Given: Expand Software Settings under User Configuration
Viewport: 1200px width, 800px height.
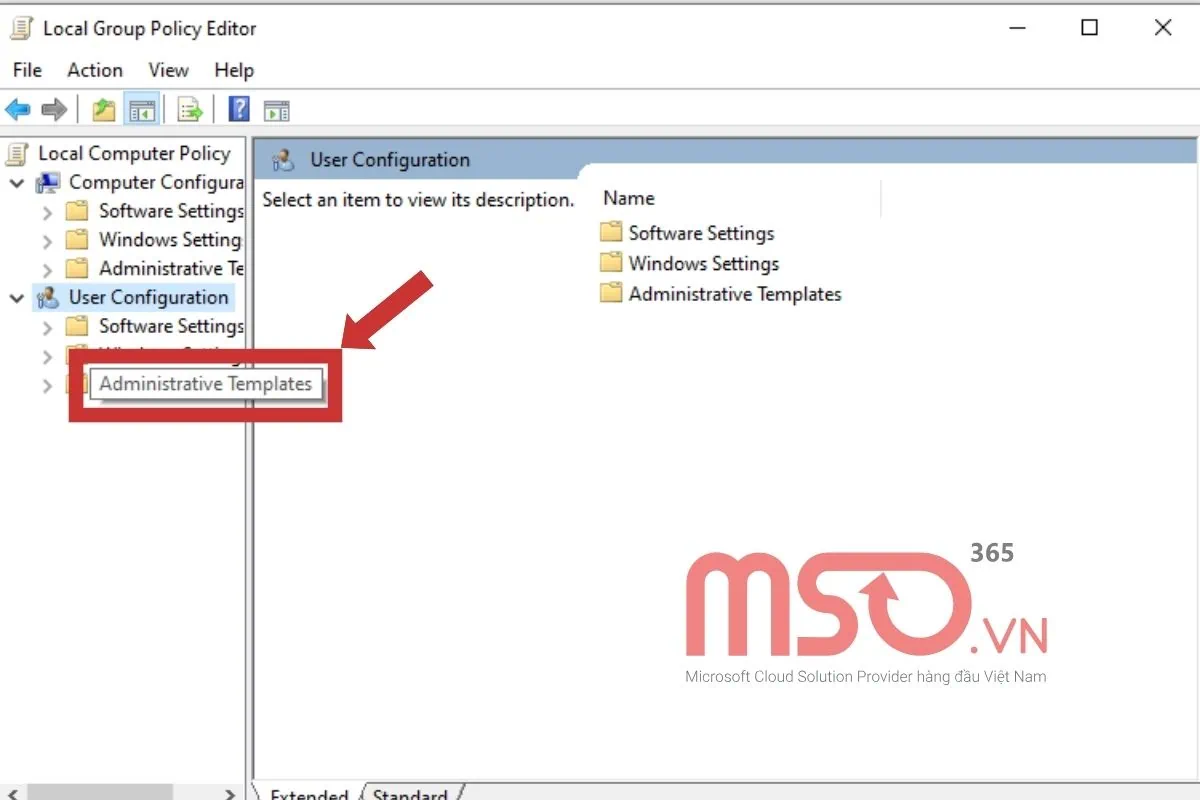Looking at the screenshot, I should tap(47, 327).
